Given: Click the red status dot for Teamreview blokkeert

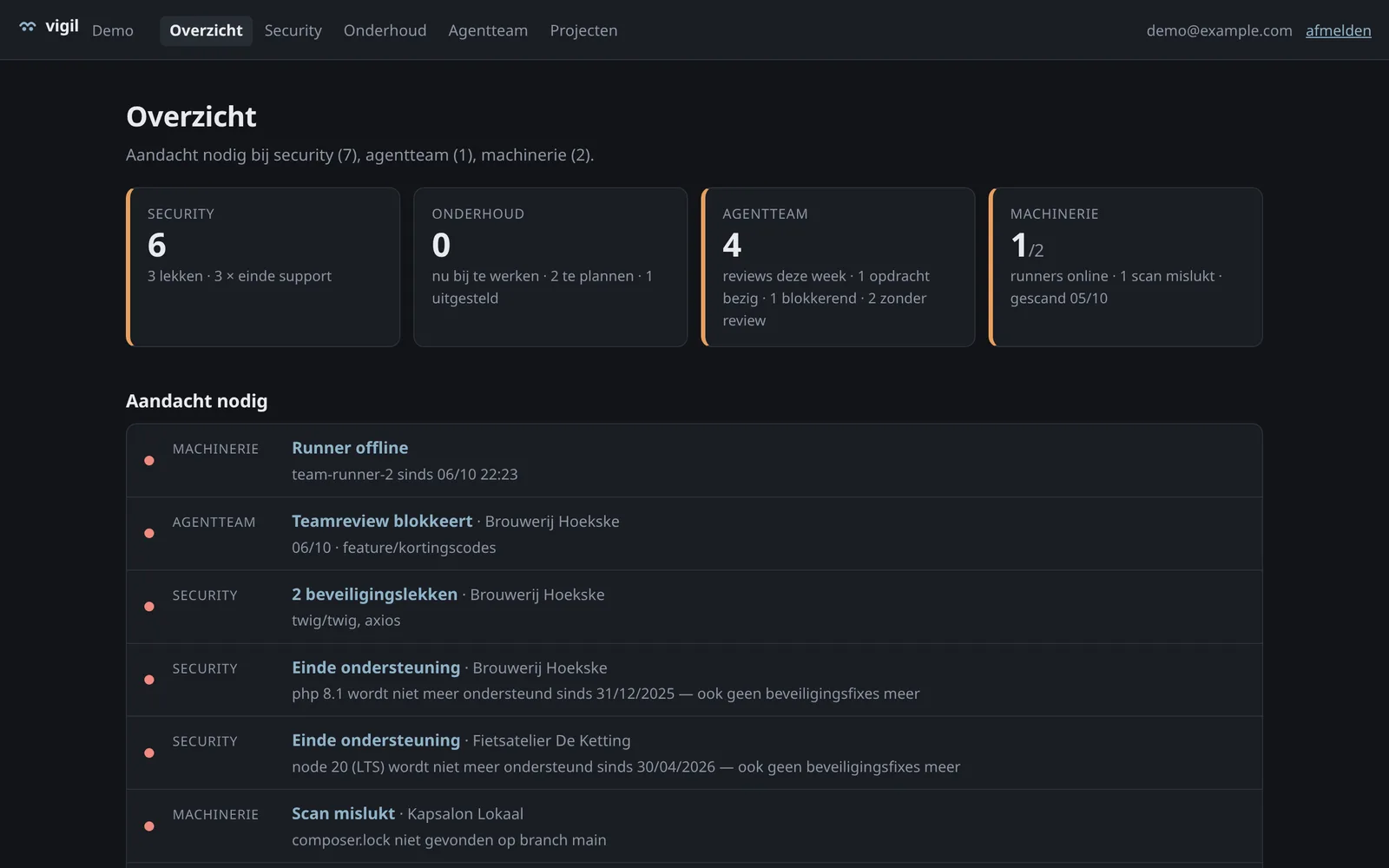Looking at the screenshot, I should coord(149,534).
